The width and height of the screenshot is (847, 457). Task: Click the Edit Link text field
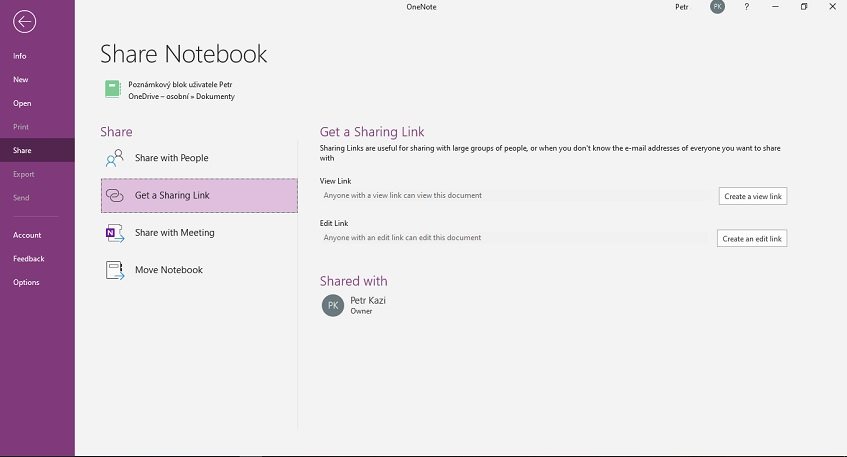(516, 238)
